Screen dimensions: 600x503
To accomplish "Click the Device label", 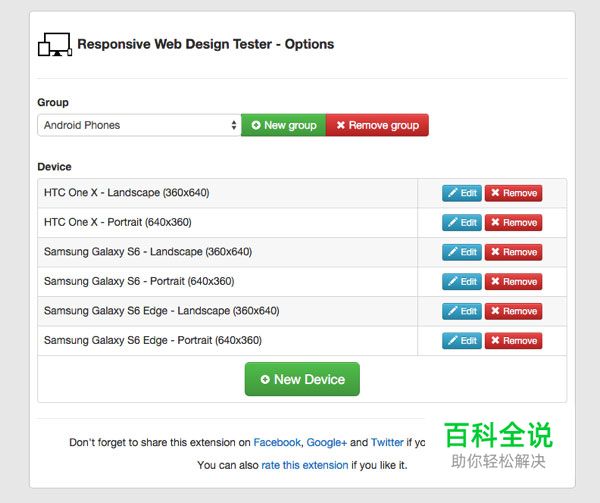I will [54, 167].
